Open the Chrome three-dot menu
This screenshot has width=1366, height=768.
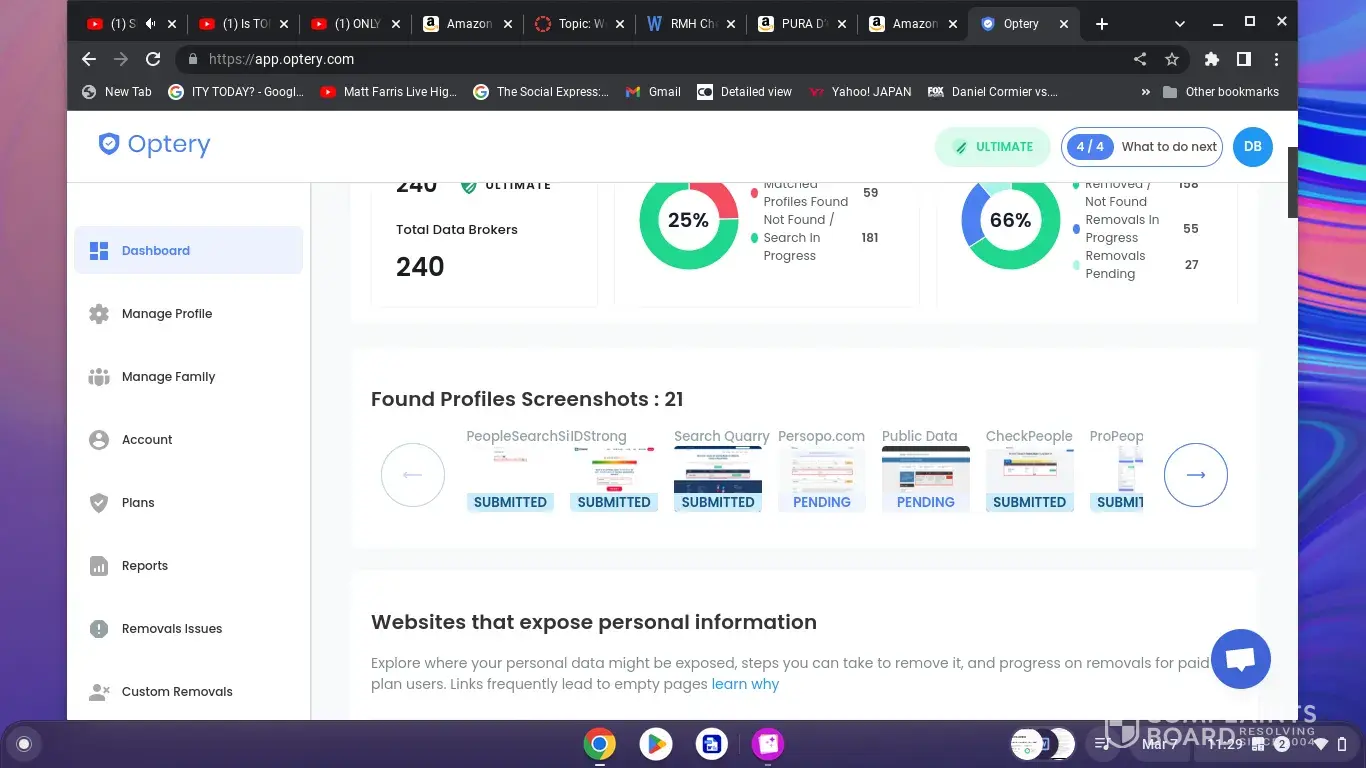coord(1276,59)
